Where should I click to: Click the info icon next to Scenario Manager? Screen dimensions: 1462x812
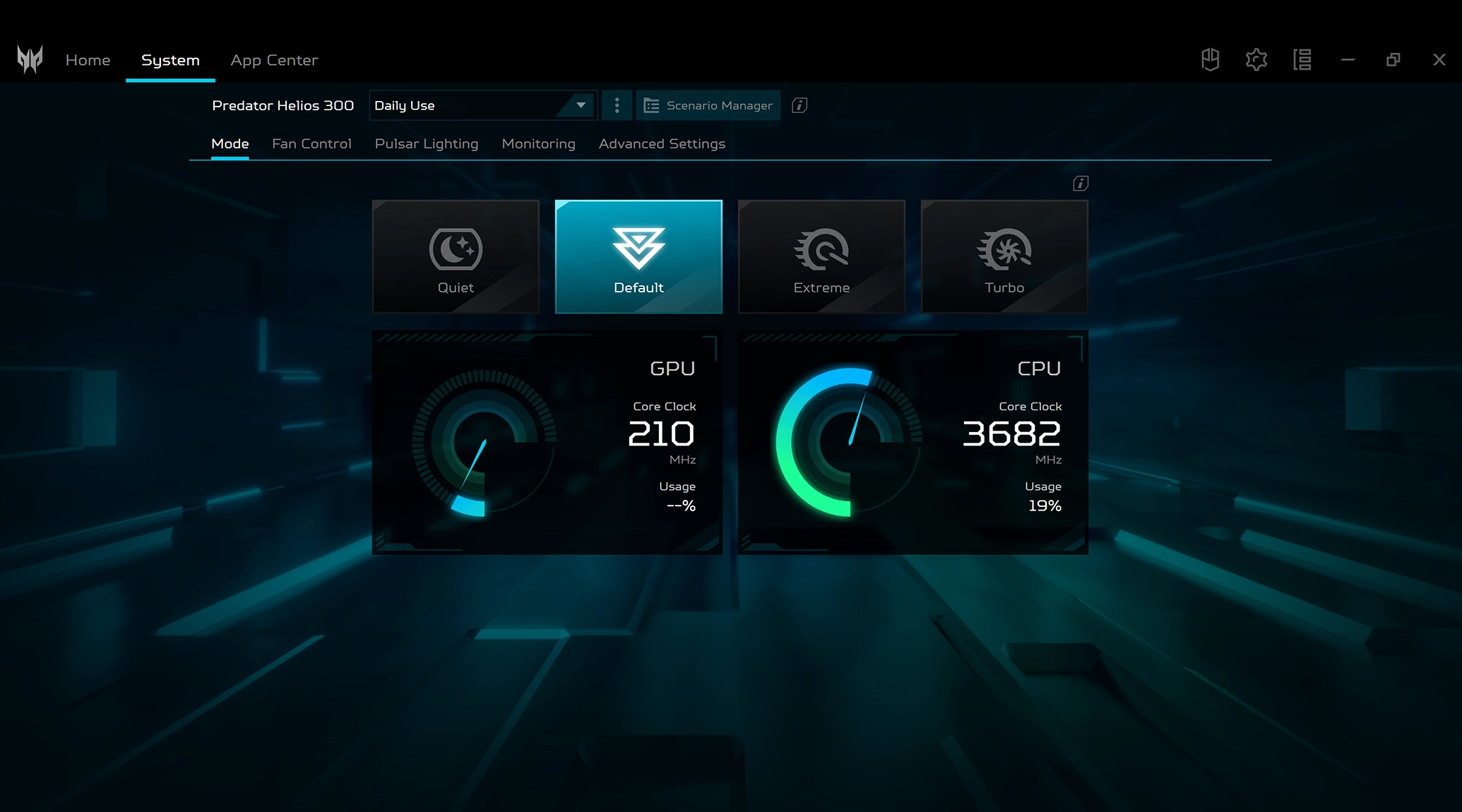click(x=799, y=105)
